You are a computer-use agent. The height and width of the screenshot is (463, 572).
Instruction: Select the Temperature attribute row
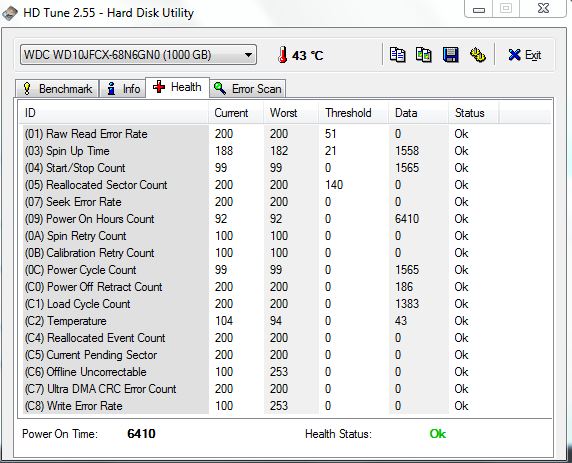[285, 321]
